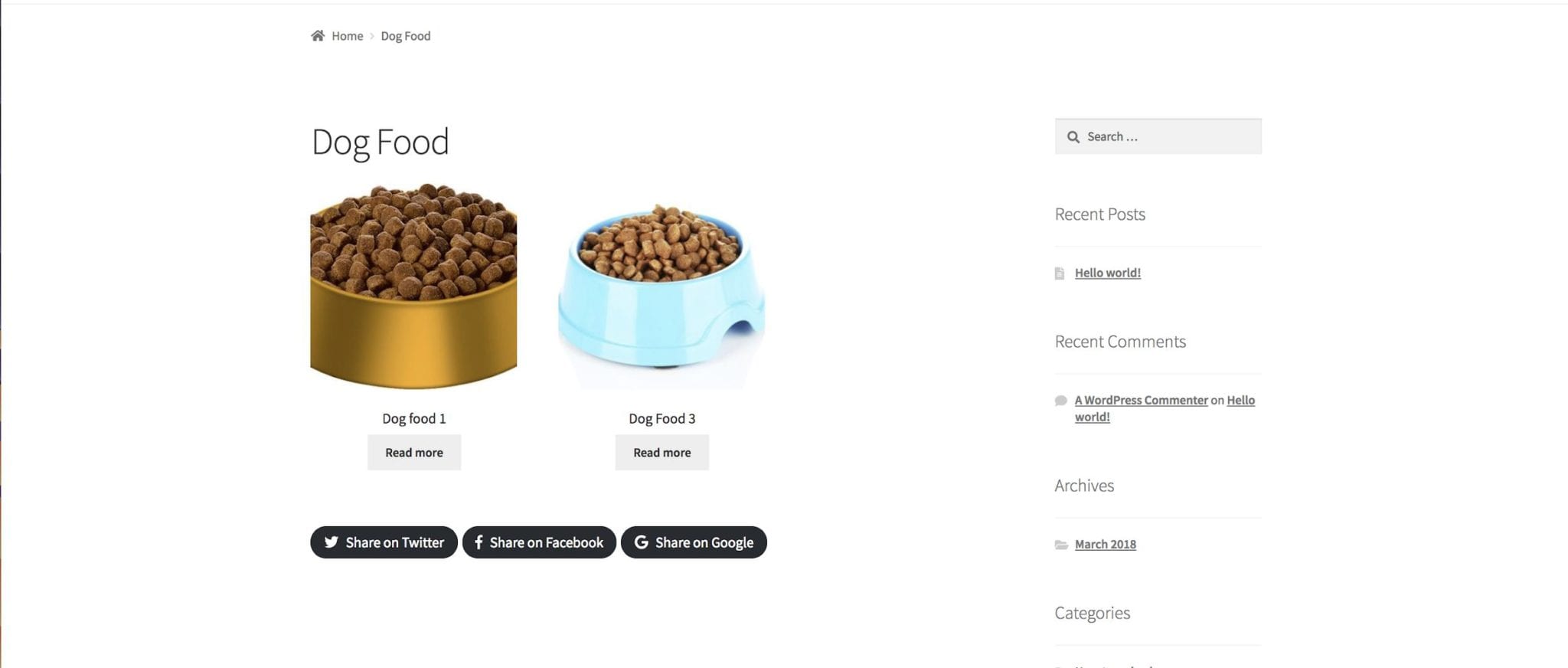Select Dog Food breadcrumb item

click(406, 36)
